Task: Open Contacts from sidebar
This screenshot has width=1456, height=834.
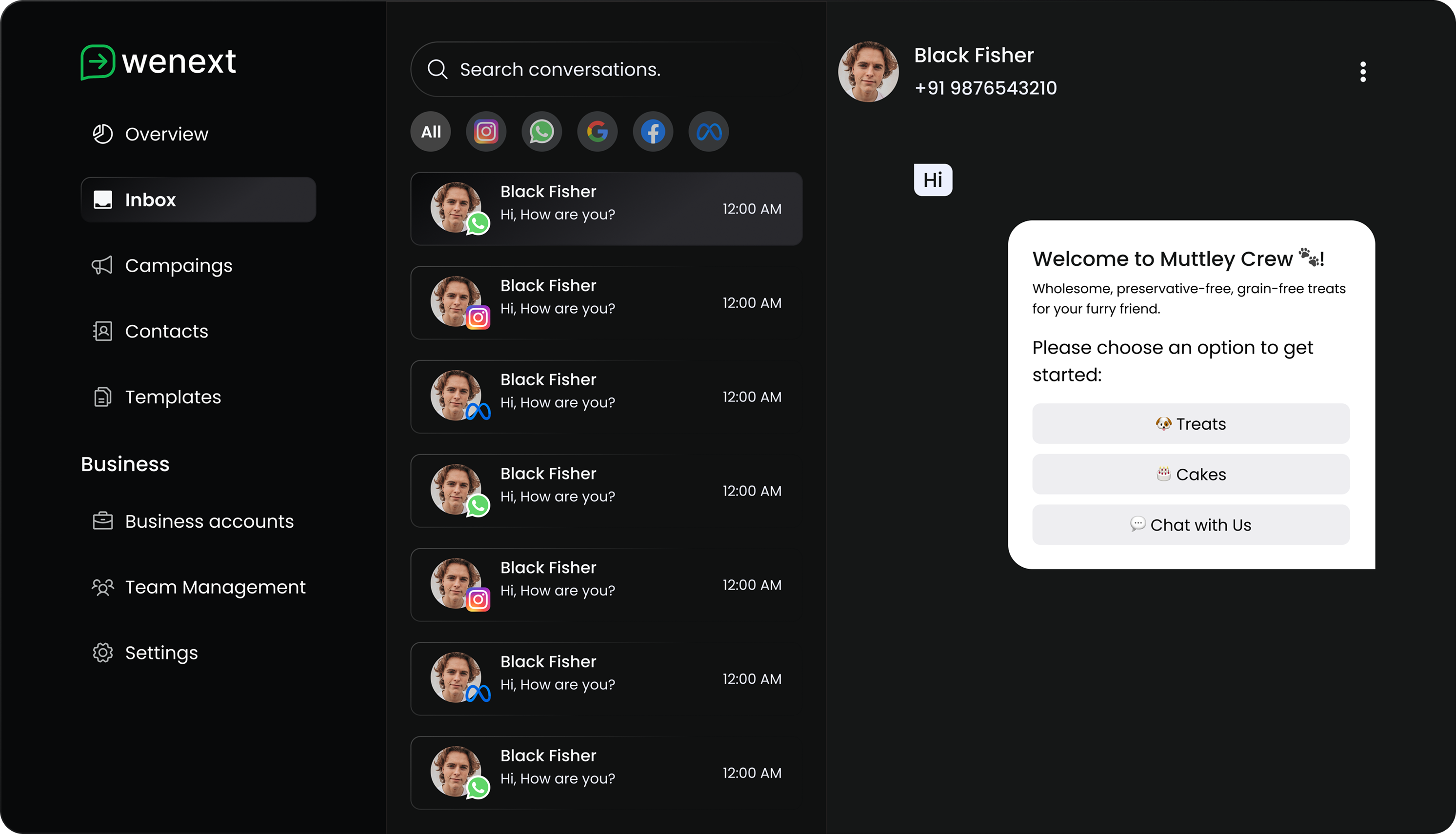Action: [166, 331]
